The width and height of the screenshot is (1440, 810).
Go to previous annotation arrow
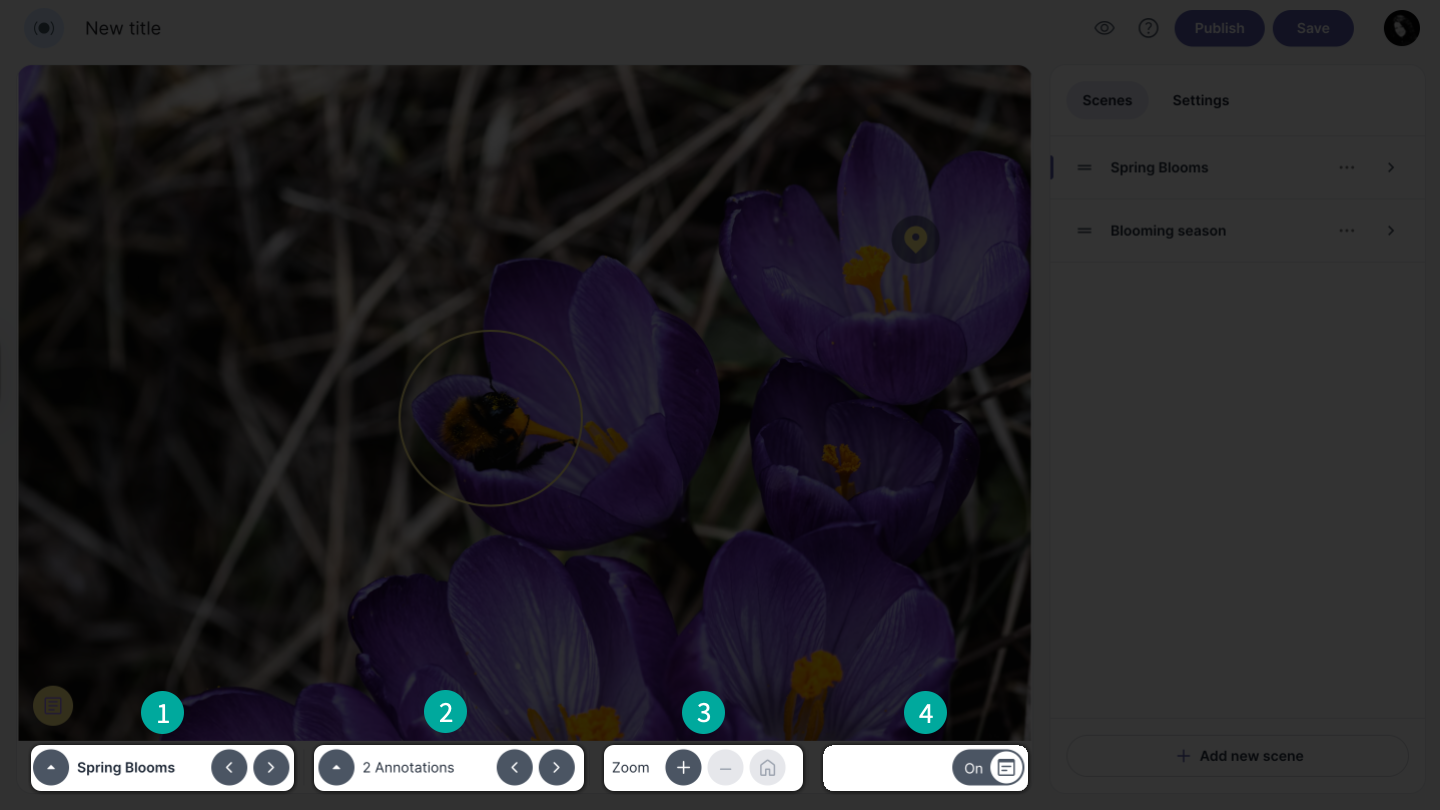[x=514, y=768]
